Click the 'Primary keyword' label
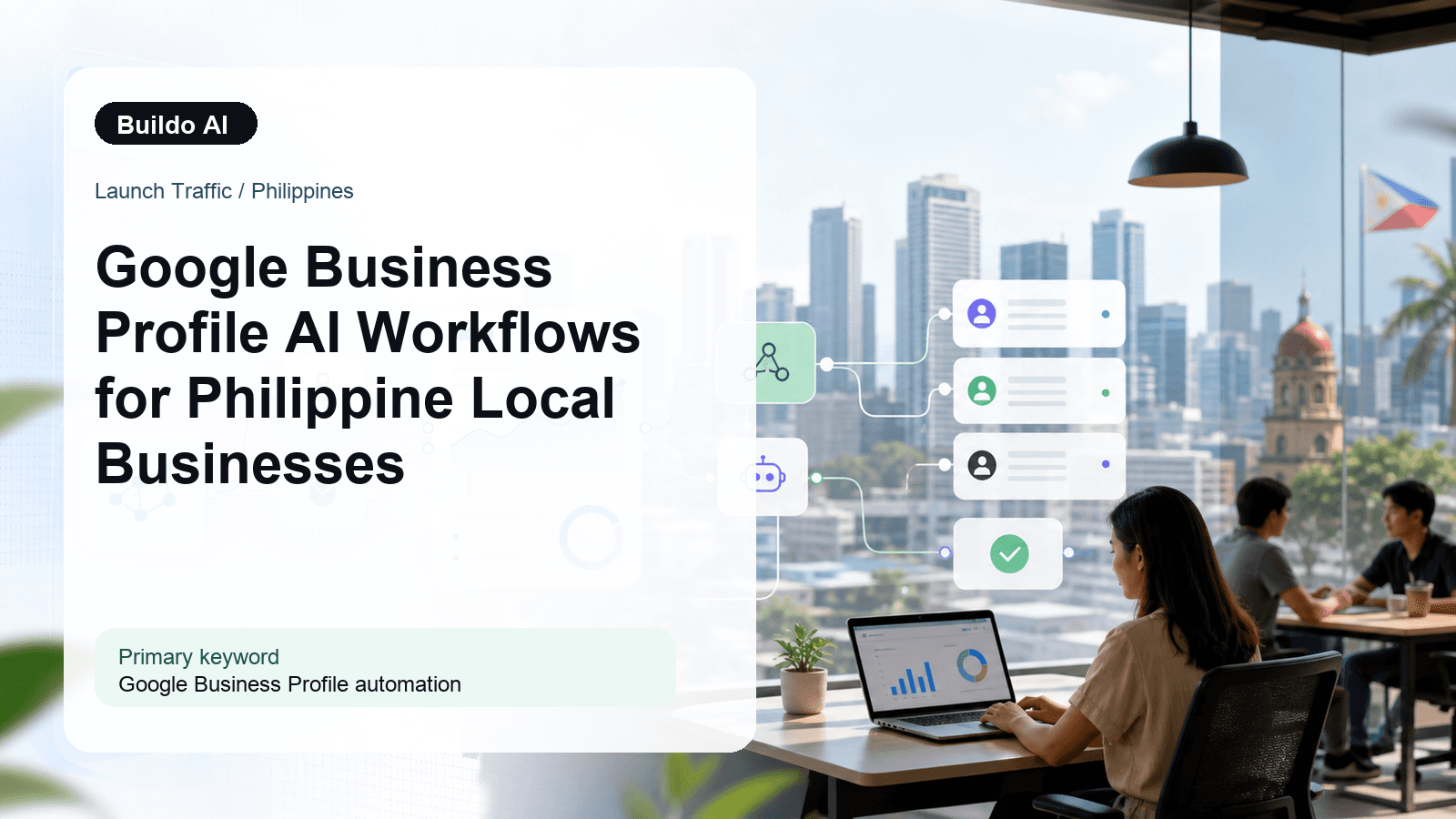The image size is (1456, 819). (198, 656)
